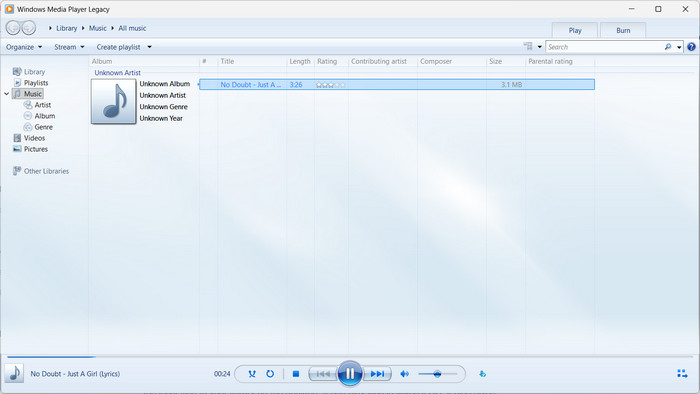This screenshot has width=700, height=394.
Task: Click the 'Unknown Year' text
Action: tap(161, 118)
